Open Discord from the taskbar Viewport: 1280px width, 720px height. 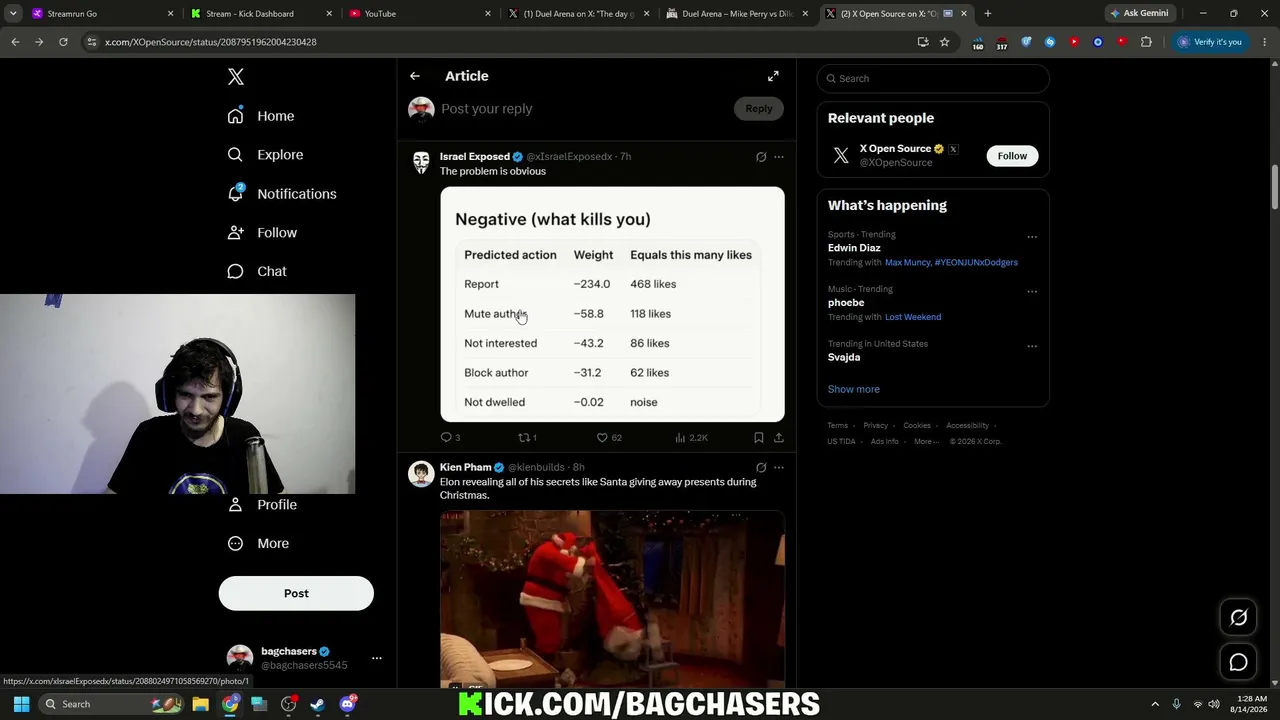coord(347,704)
